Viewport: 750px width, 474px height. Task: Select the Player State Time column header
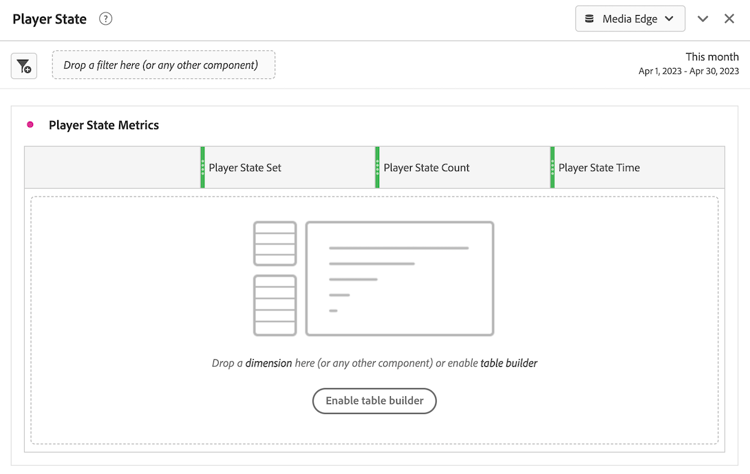pyautogui.click(x=638, y=167)
